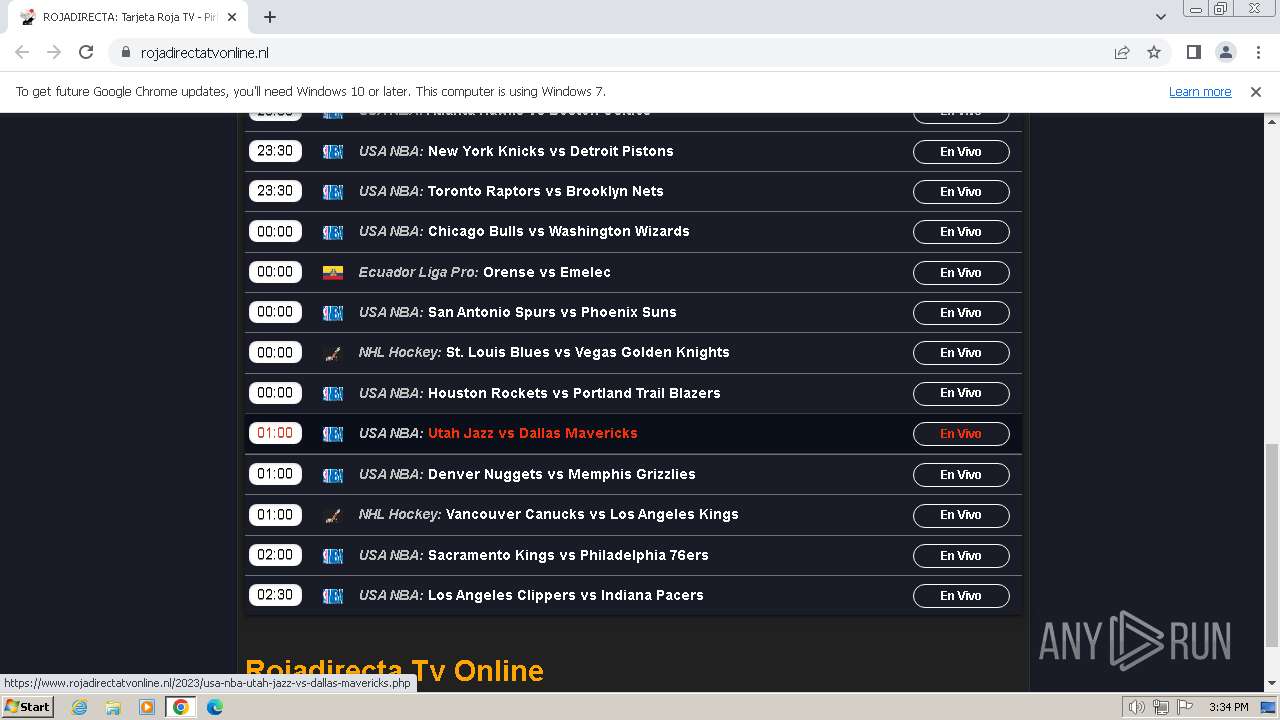Open Orense vs Emelec match link
Viewport: 1280px width, 720px height.
click(547, 272)
